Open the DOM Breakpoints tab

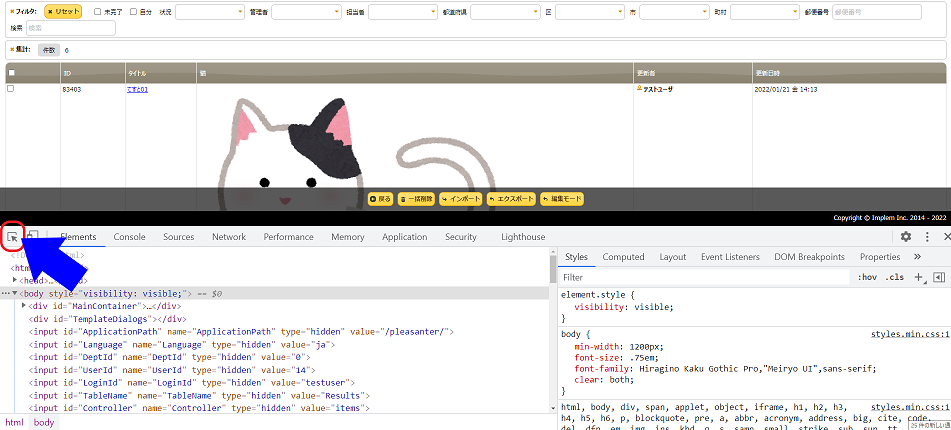(x=809, y=257)
